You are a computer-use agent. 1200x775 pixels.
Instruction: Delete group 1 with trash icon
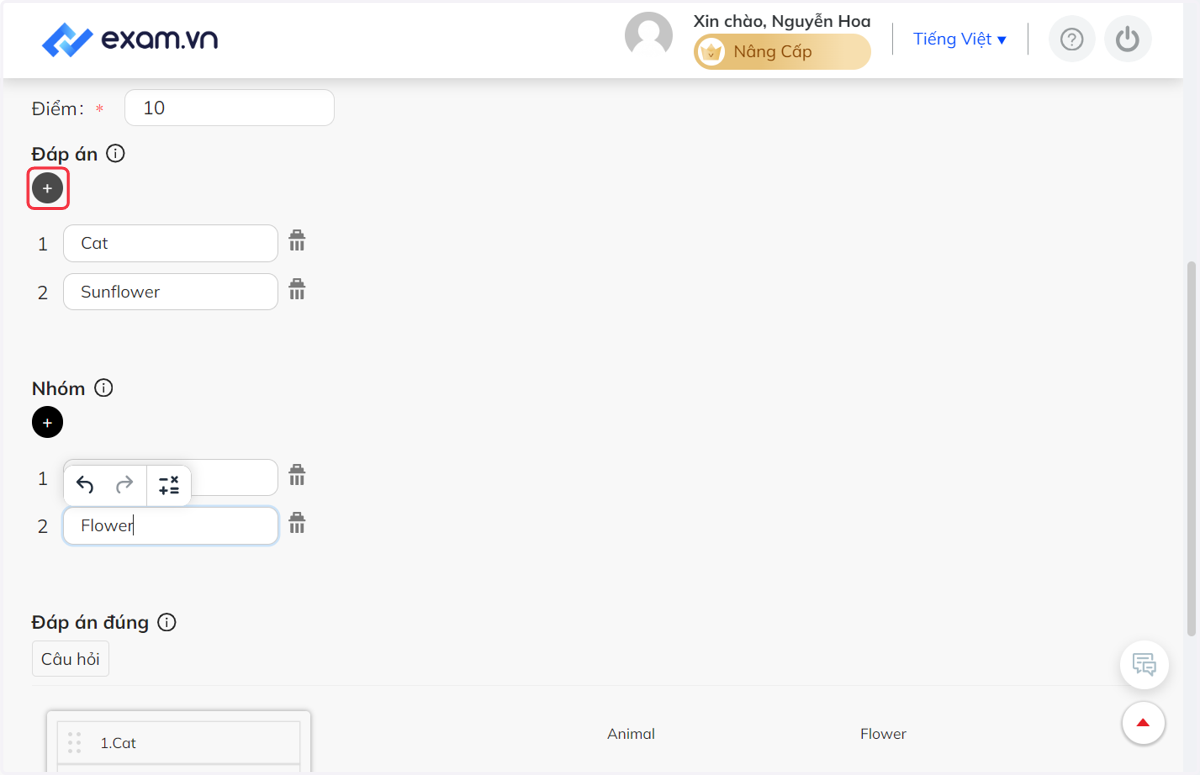click(297, 475)
